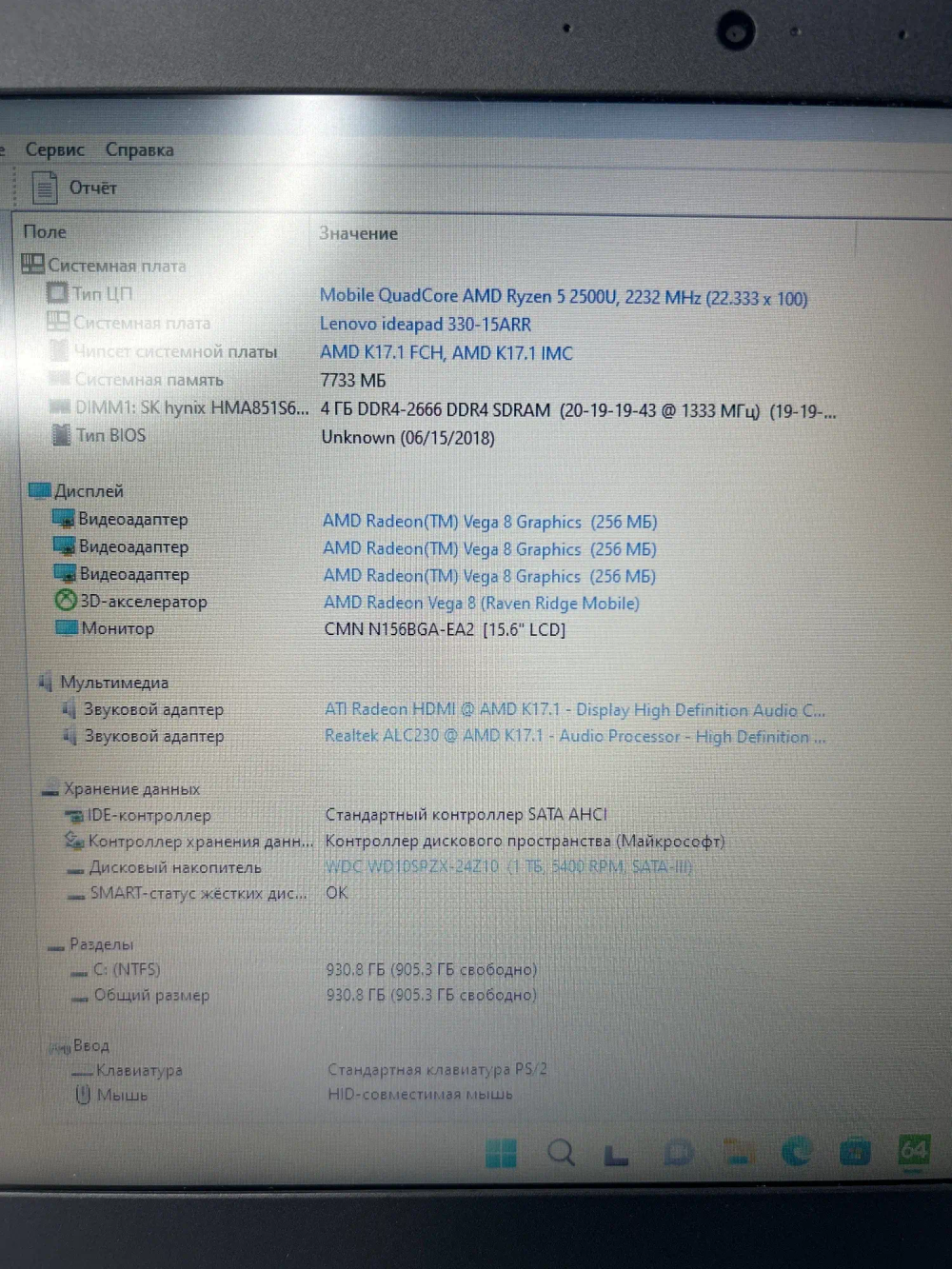Click the Отчёт document icon
952x1269 pixels.
(x=45, y=188)
